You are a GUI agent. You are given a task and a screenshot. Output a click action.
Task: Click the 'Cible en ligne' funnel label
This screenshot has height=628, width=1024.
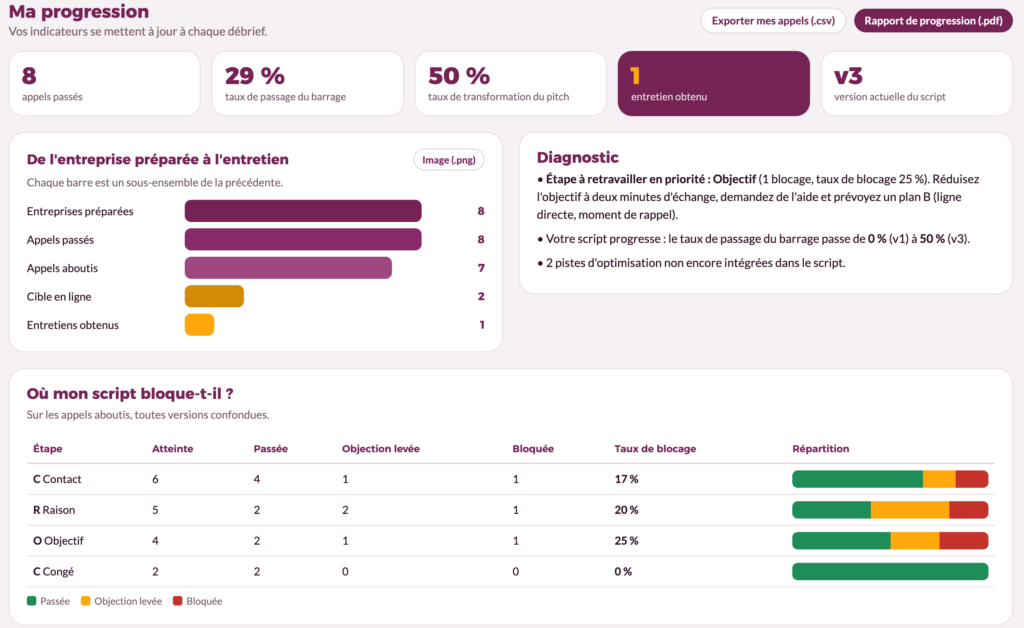tap(59, 296)
